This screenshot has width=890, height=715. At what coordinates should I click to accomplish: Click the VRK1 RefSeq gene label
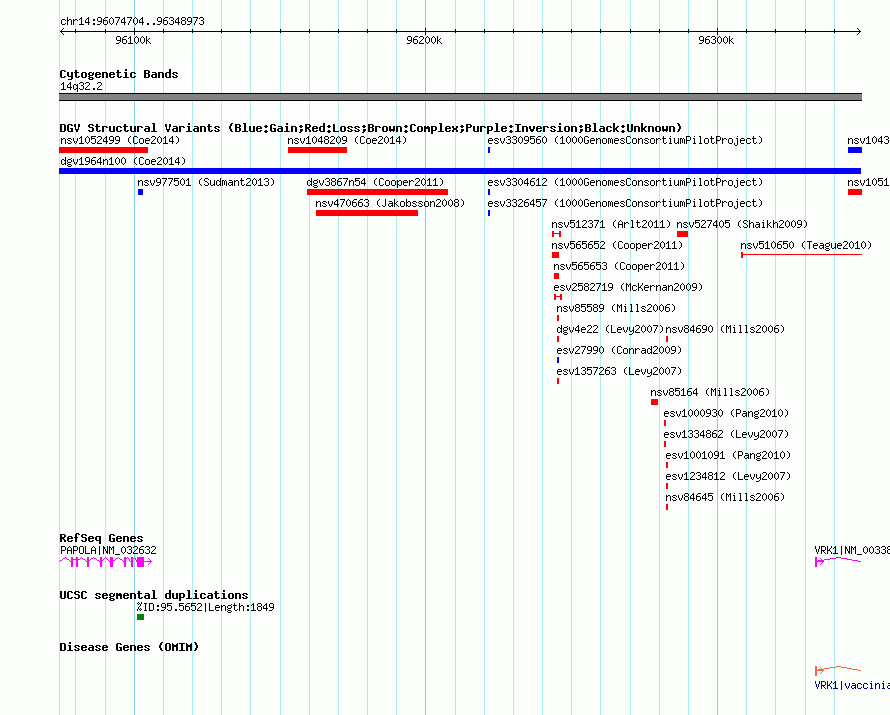(851, 550)
